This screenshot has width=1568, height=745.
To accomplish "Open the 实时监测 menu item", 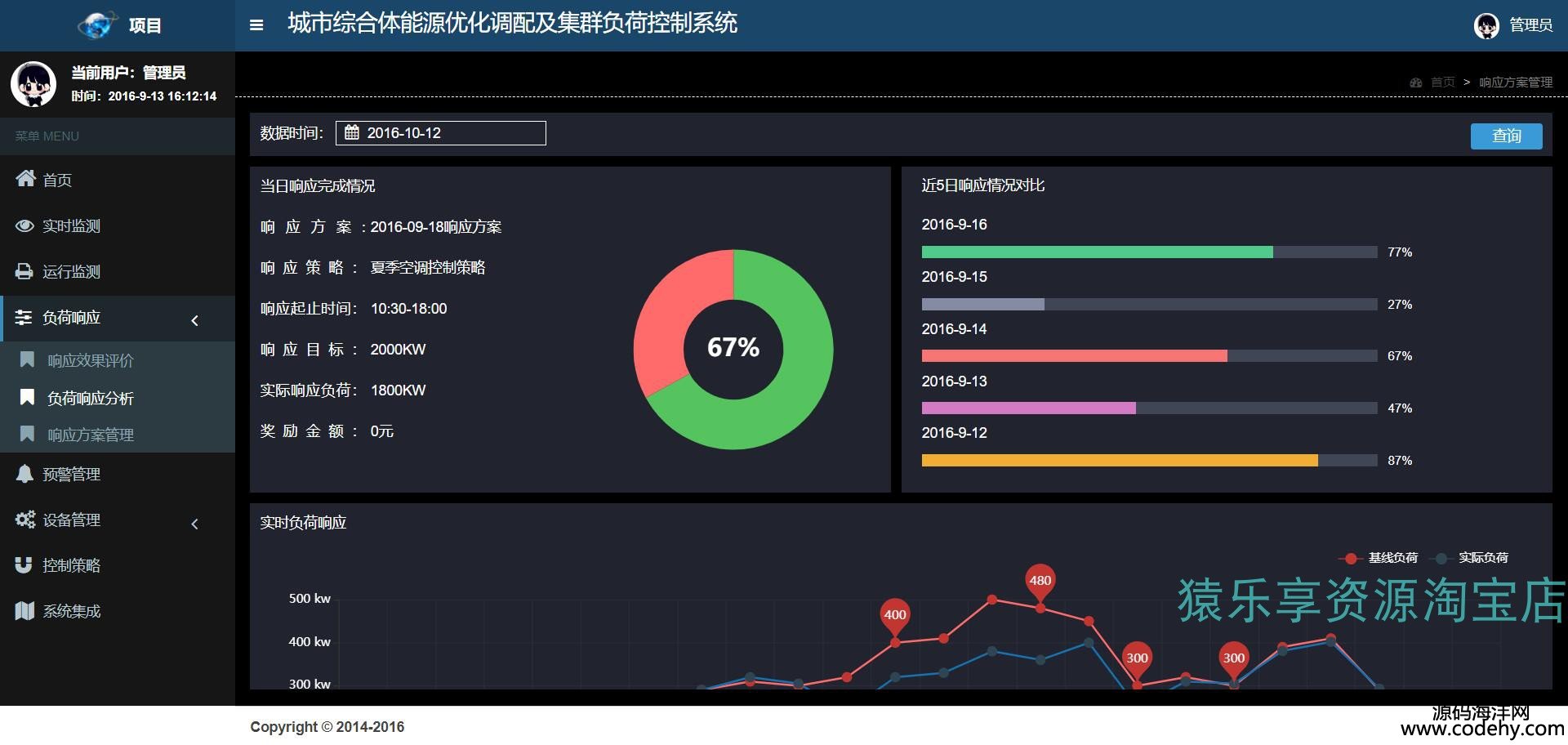I will click(x=118, y=225).
